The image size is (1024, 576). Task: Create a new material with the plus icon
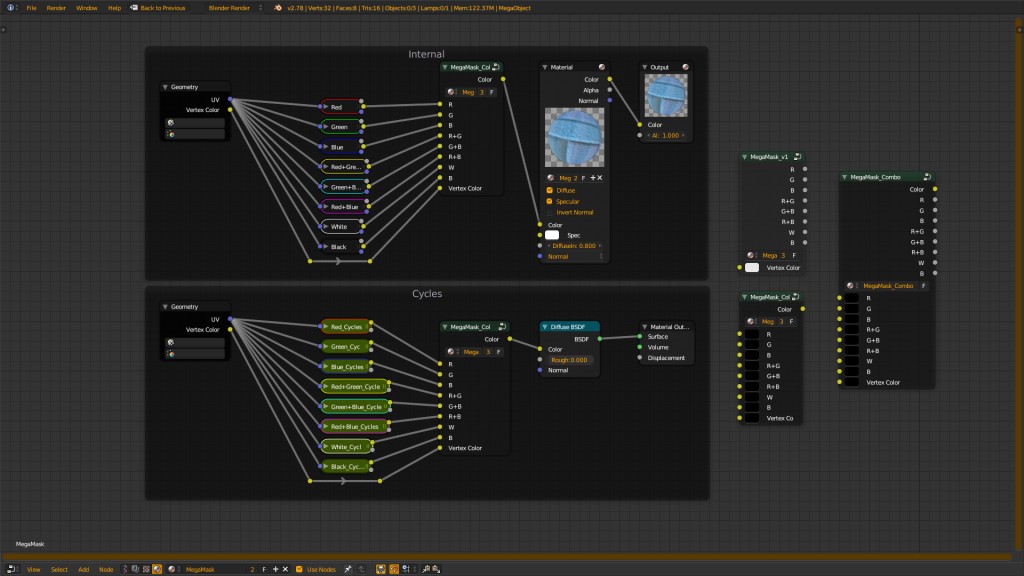point(593,178)
